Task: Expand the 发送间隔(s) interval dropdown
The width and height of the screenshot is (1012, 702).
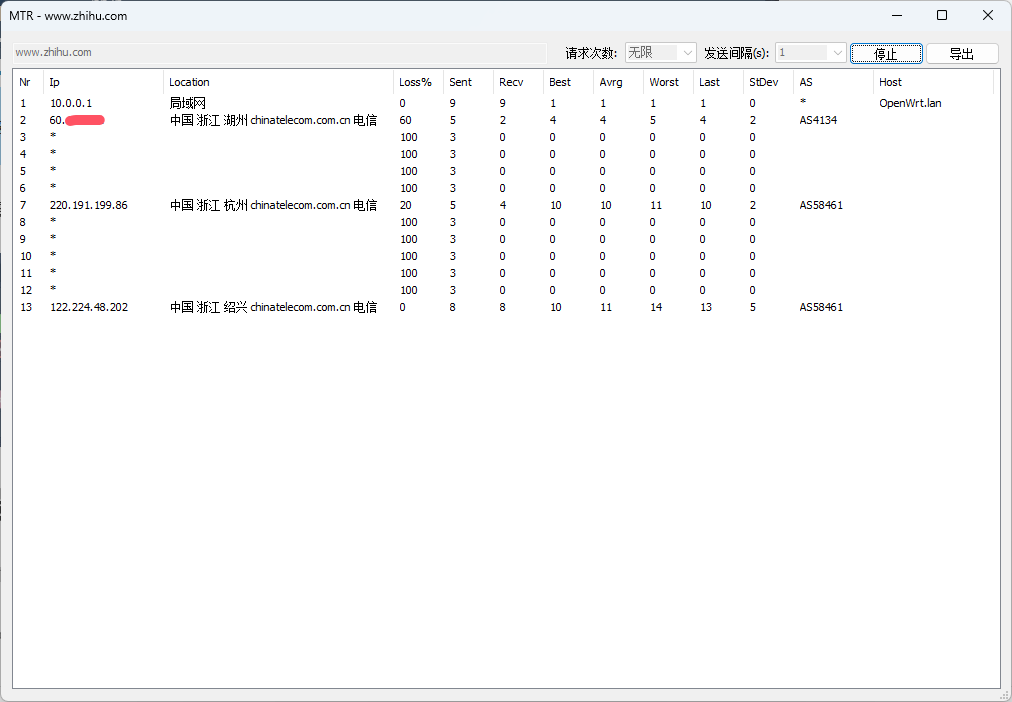Action: [811, 53]
